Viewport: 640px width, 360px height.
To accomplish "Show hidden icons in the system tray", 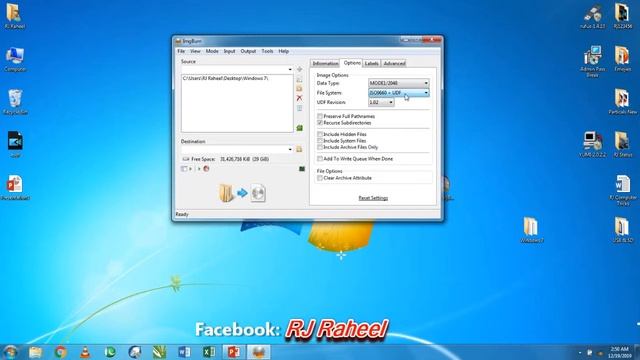I will [x=580, y=352].
